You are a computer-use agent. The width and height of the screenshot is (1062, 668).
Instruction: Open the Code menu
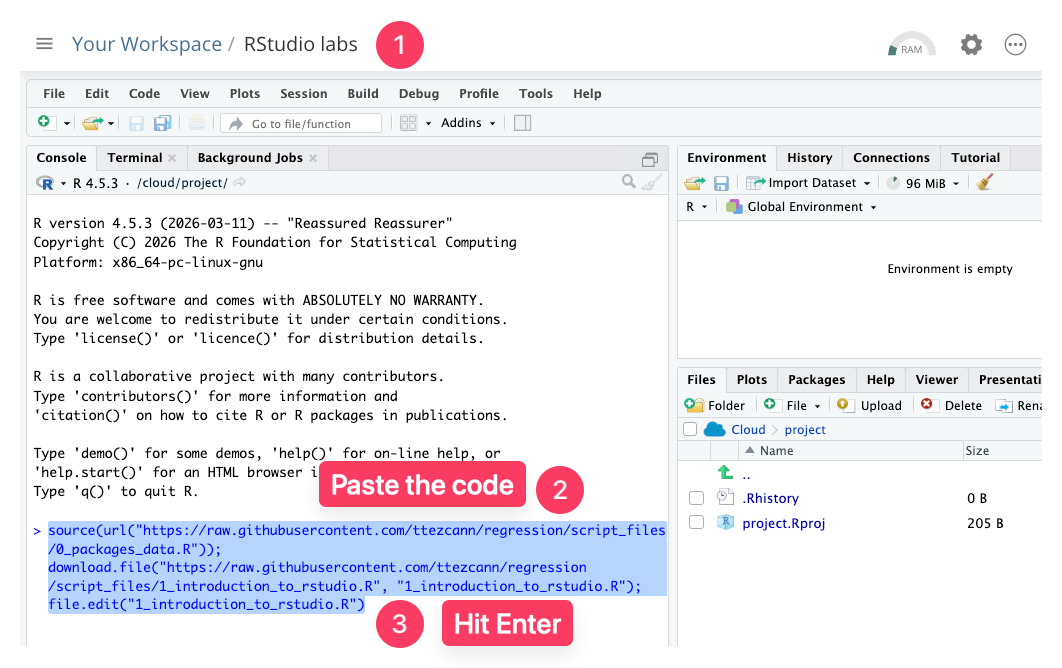144,93
